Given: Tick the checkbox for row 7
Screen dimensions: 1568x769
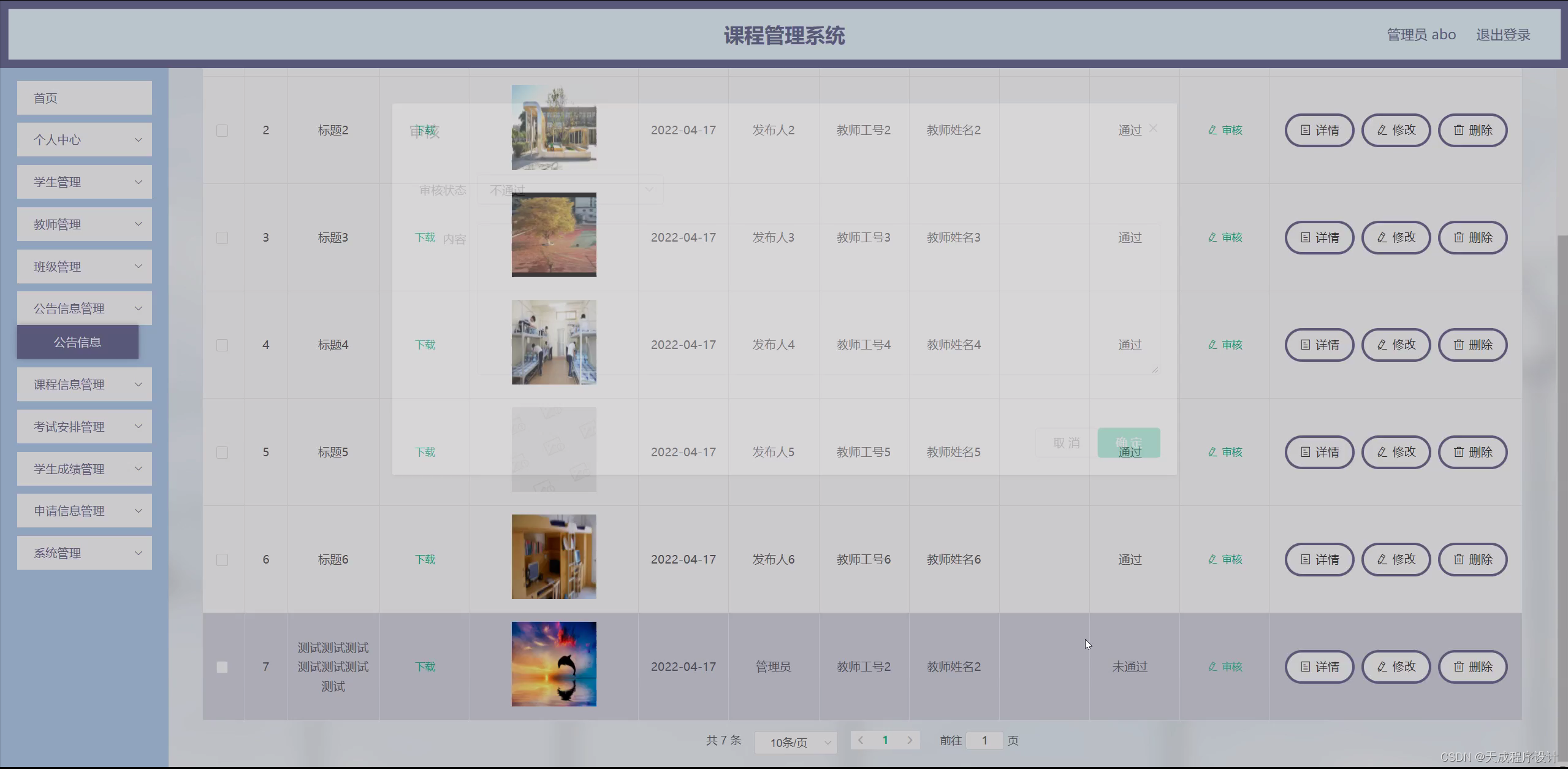Looking at the screenshot, I should coord(223,667).
